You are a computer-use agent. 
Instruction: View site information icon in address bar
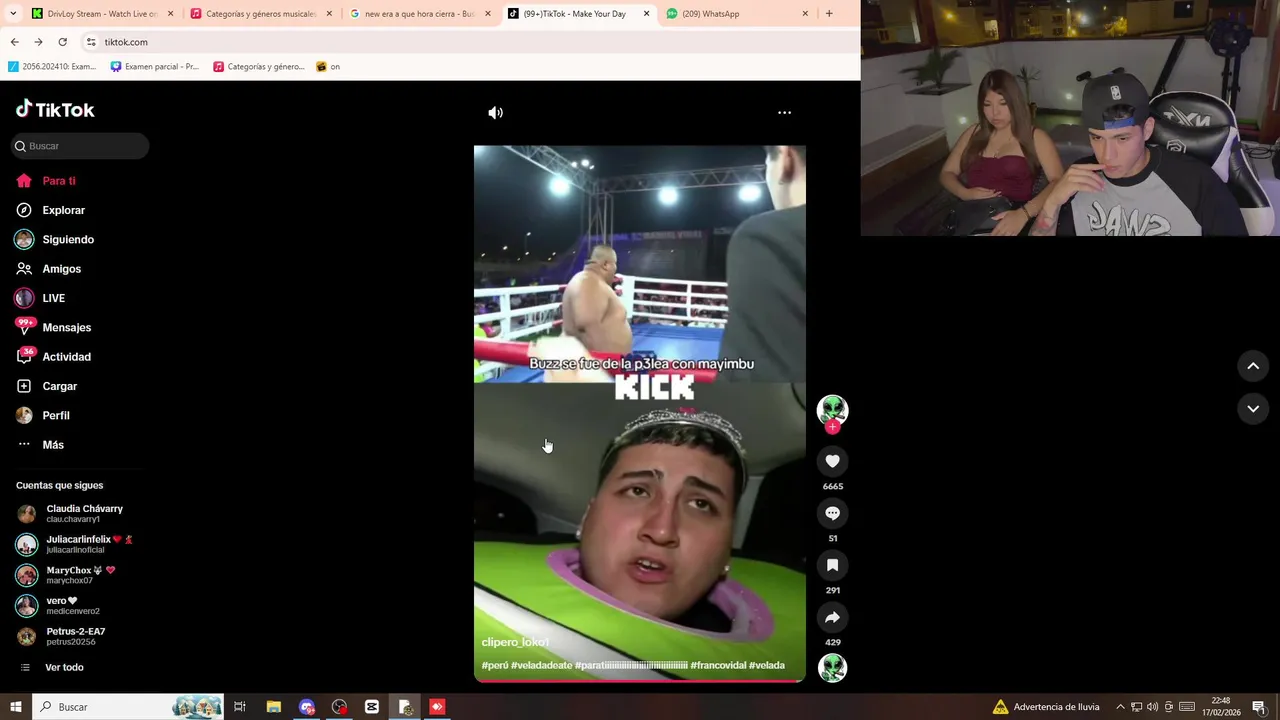pyautogui.click(x=91, y=42)
